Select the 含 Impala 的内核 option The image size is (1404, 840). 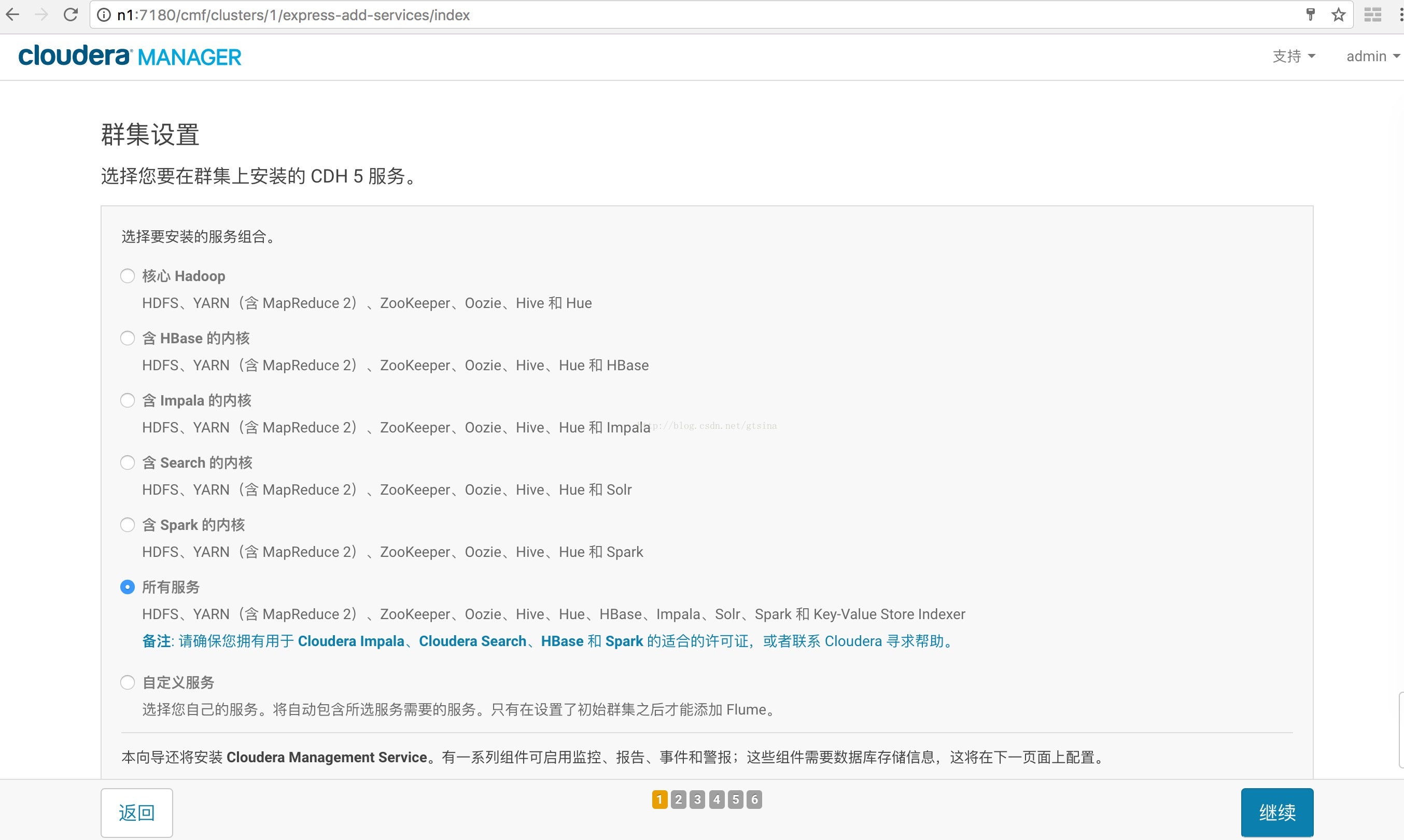[128, 400]
